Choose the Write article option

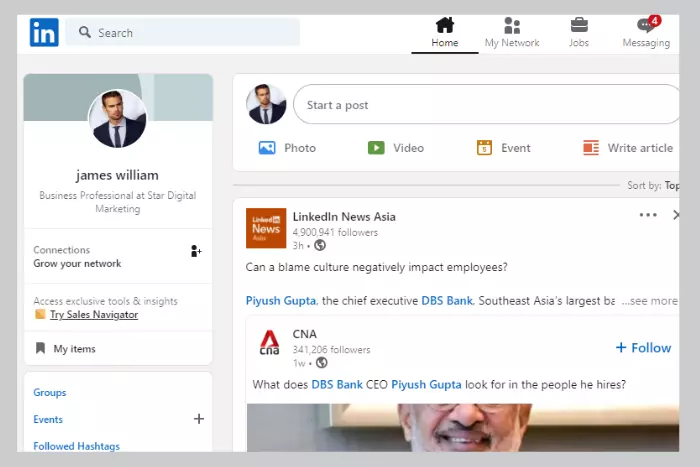coord(628,148)
